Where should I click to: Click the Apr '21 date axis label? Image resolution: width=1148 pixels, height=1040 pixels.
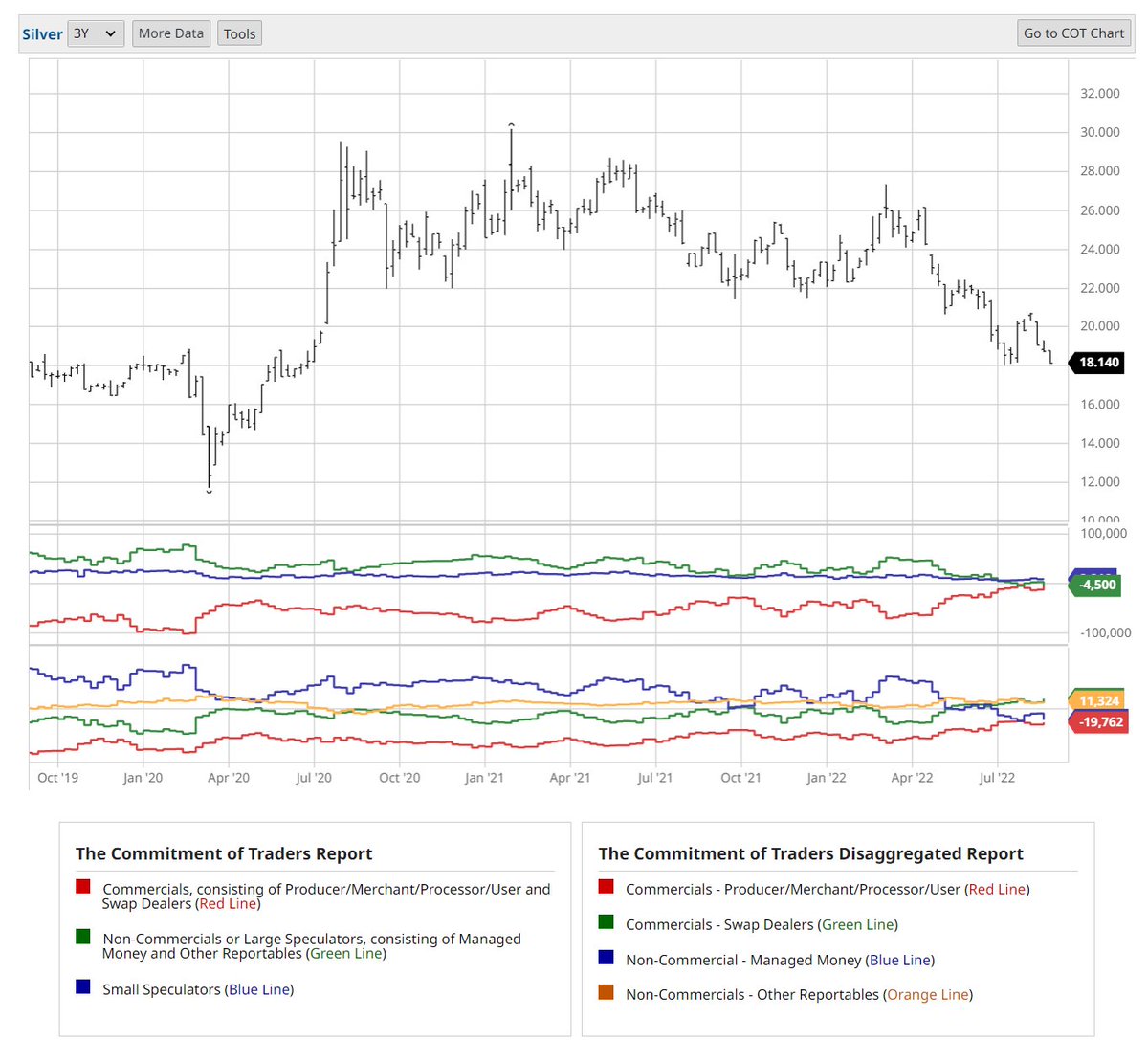pos(570,778)
